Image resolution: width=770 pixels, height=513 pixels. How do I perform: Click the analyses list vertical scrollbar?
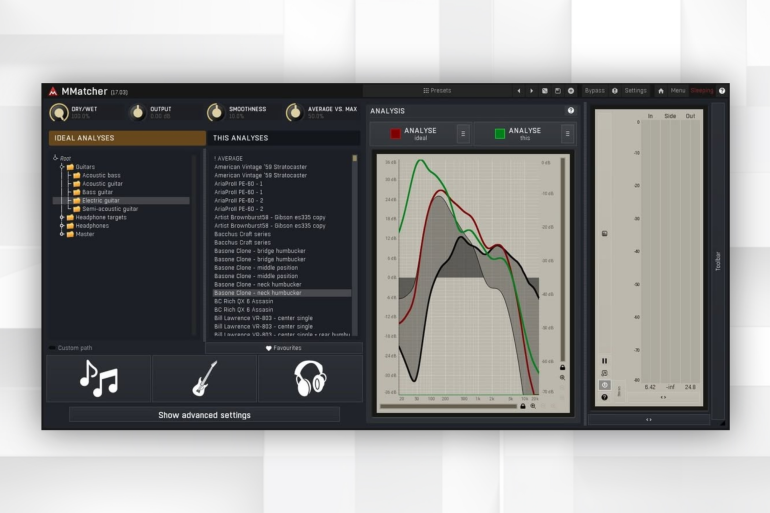click(x=355, y=245)
